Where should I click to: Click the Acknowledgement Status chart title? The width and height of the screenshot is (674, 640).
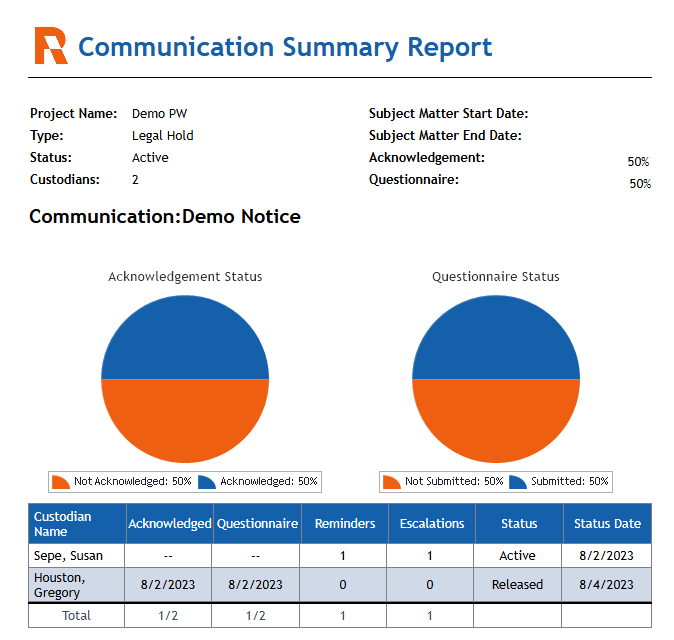click(185, 277)
